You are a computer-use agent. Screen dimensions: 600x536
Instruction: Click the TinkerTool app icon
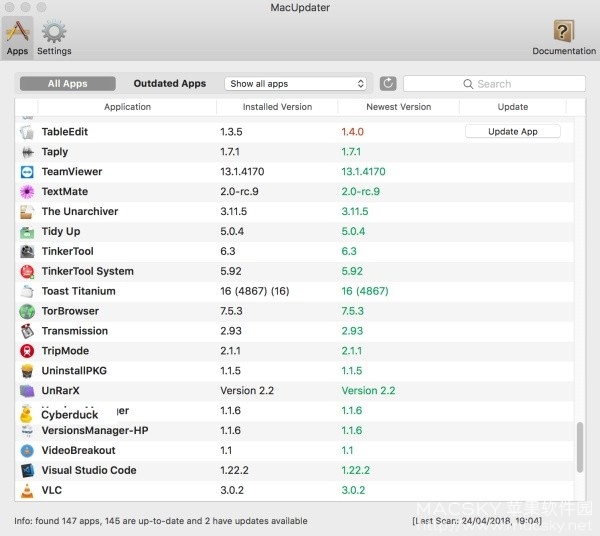27,251
